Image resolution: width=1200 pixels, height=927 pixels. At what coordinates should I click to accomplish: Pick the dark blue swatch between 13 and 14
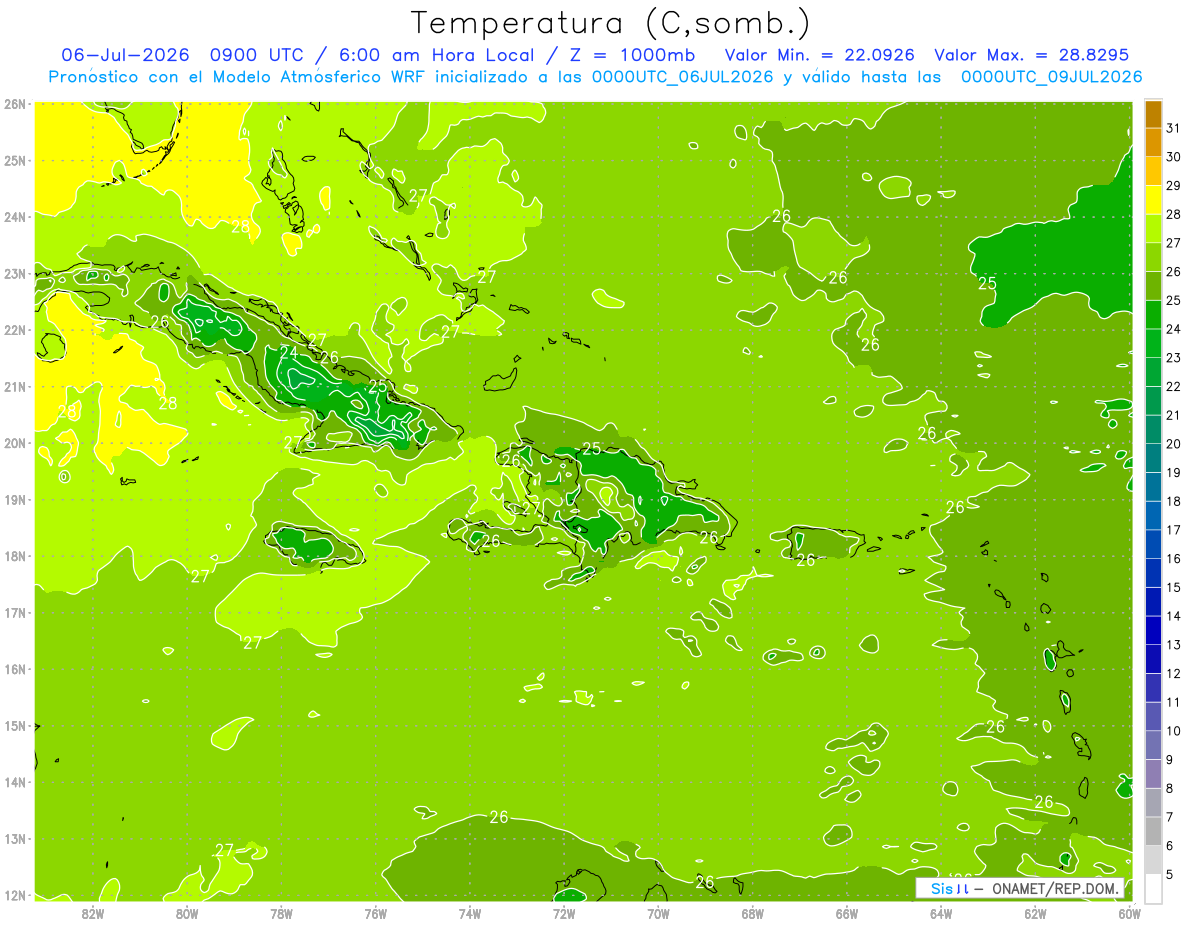pos(1153,630)
